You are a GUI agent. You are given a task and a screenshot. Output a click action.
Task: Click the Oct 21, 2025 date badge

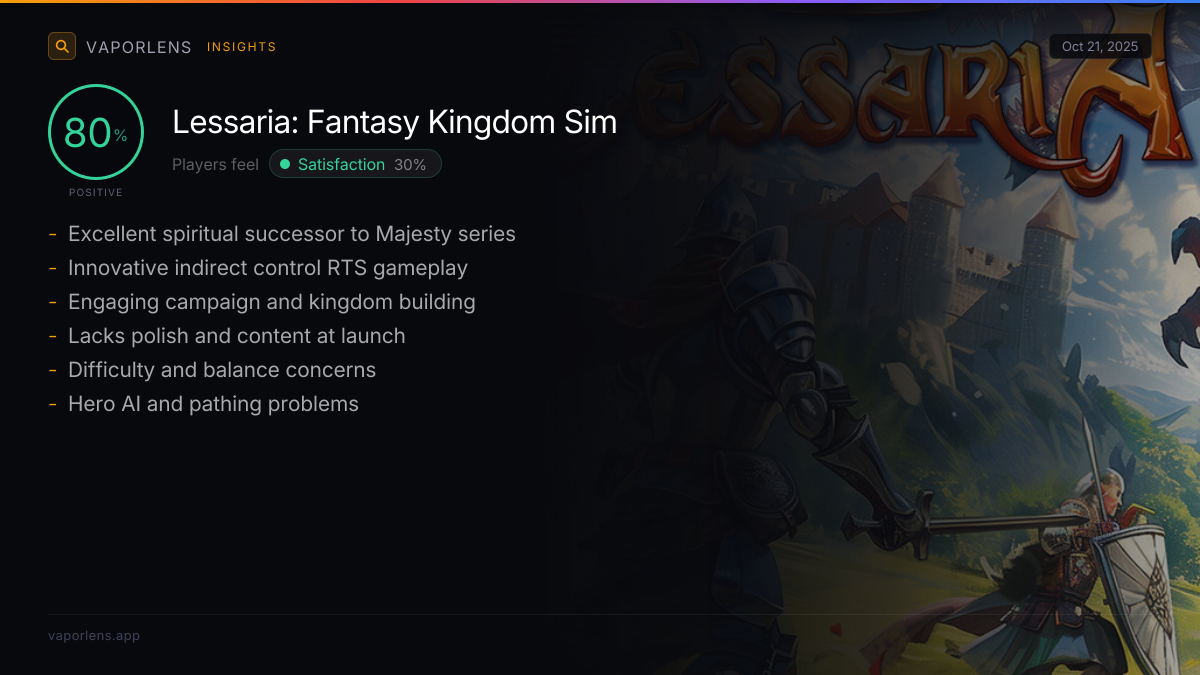click(1100, 46)
